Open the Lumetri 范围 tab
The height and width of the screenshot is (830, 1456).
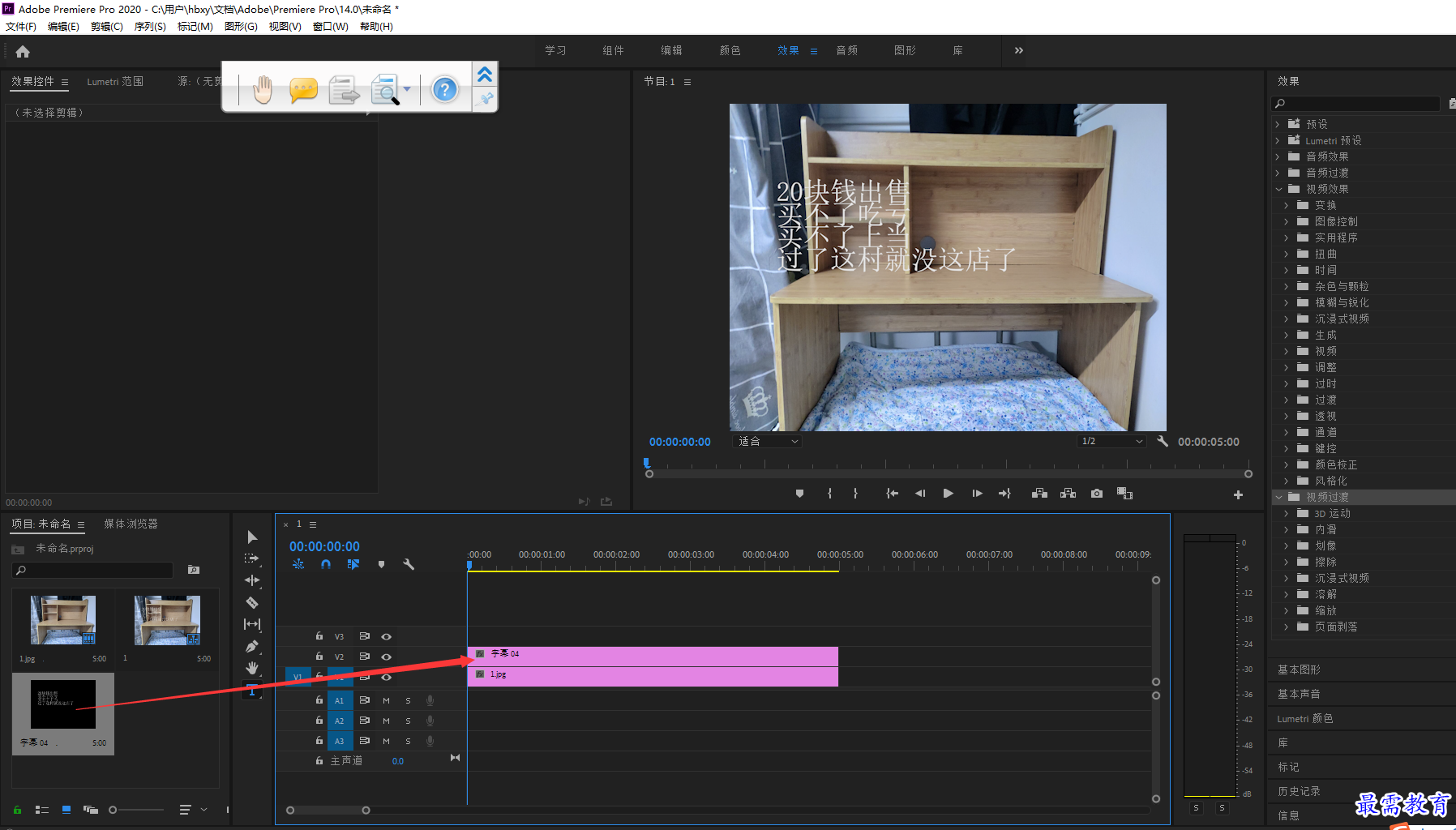pyautogui.click(x=115, y=81)
